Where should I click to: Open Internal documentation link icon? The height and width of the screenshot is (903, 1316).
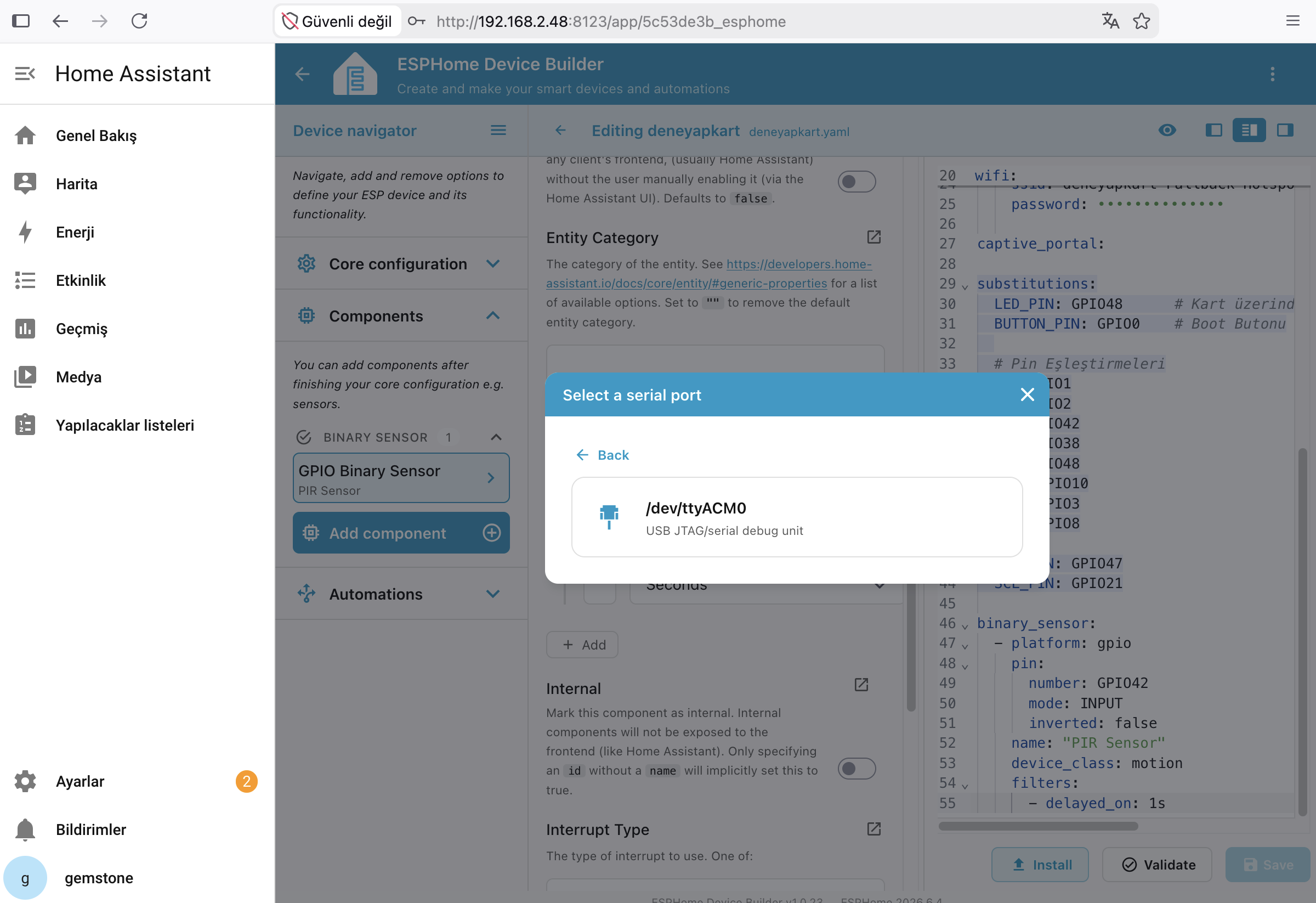[861, 685]
